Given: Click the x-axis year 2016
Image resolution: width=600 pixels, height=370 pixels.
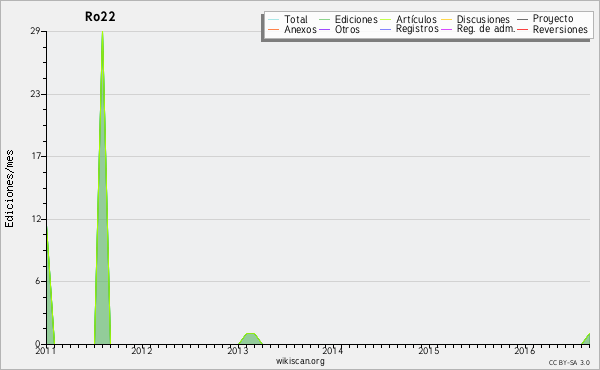Looking at the screenshot, I should (524, 350).
